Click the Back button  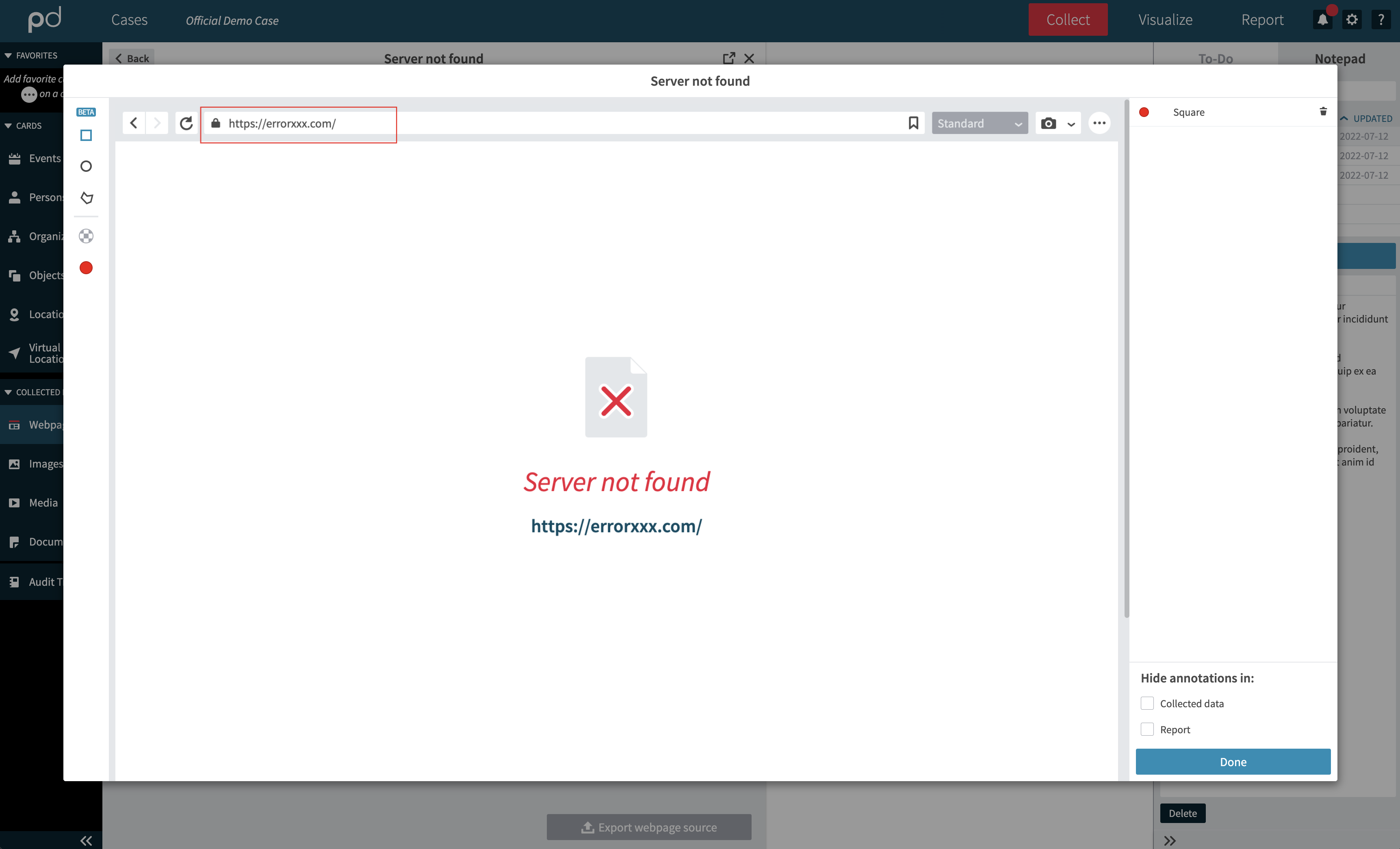click(132, 58)
